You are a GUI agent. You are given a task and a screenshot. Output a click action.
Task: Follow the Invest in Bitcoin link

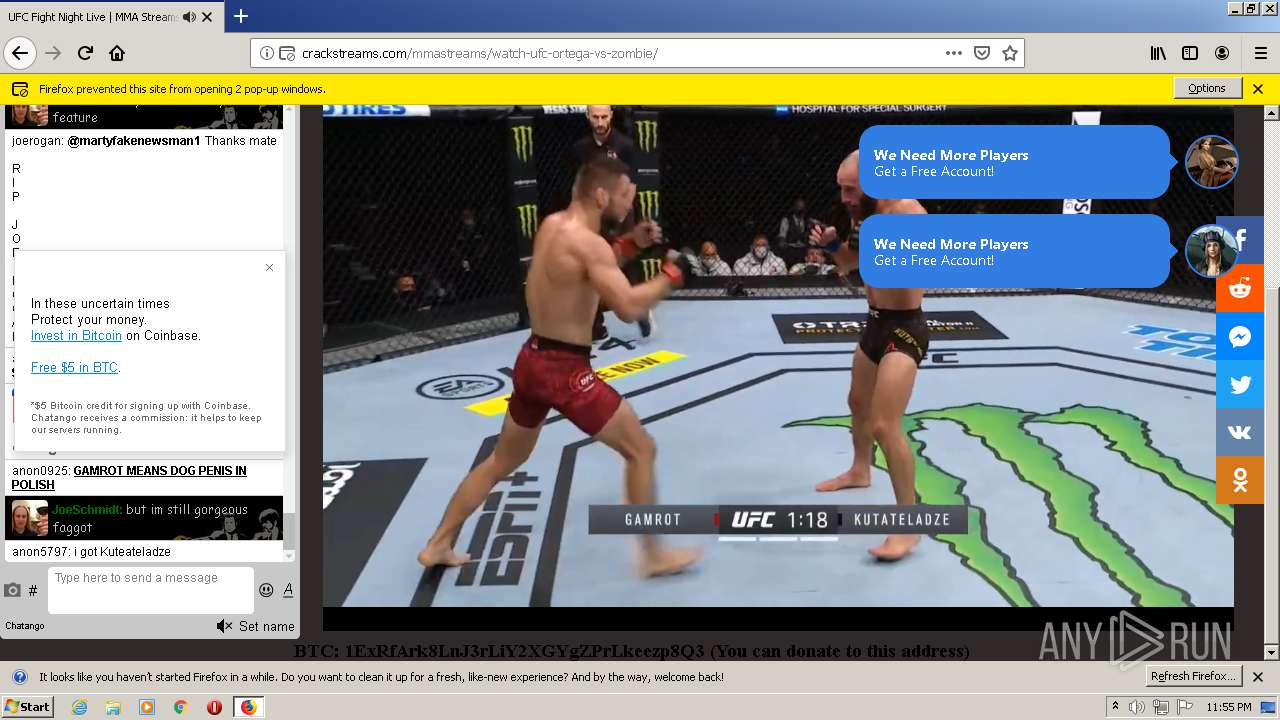76,336
